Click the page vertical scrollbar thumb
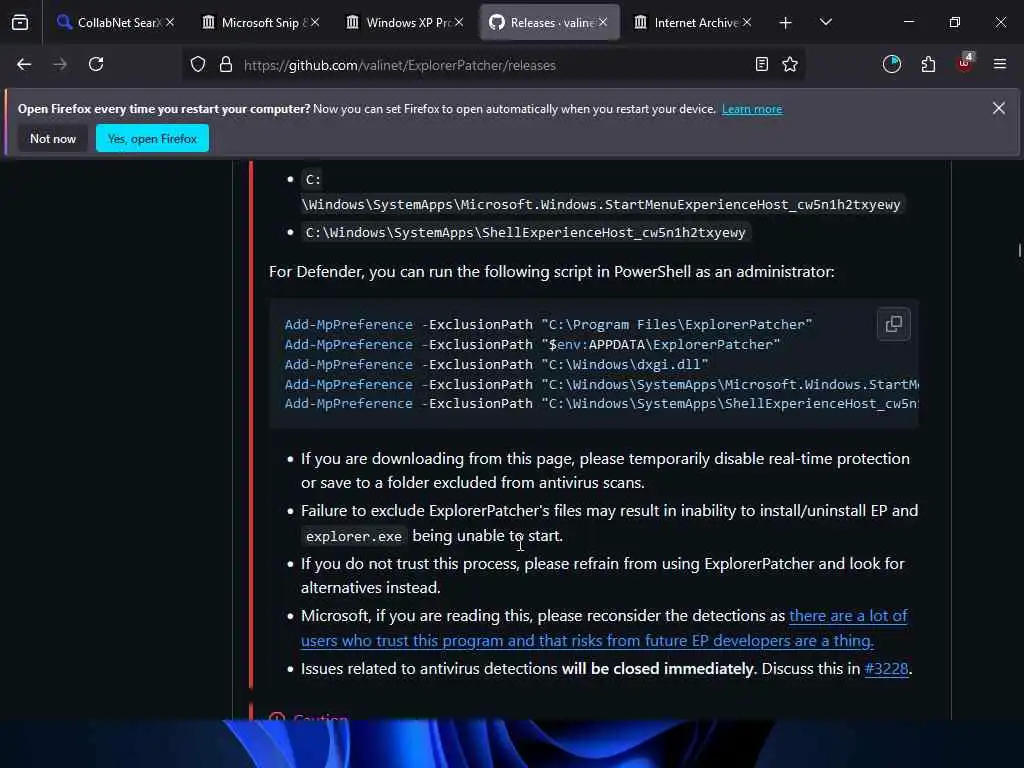This screenshot has height=768, width=1024. pyautogui.click(x=1019, y=250)
